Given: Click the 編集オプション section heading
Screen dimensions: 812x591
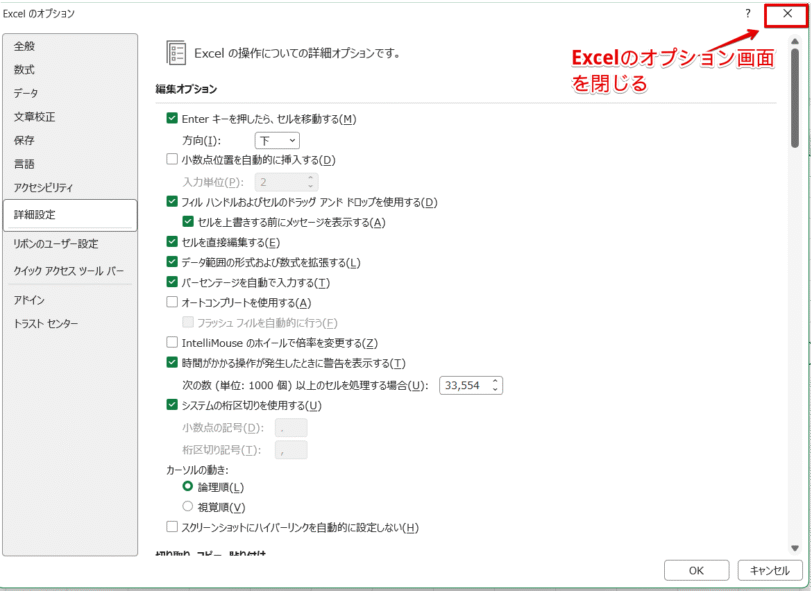Looking at the screenshot, I should (186, 89).
